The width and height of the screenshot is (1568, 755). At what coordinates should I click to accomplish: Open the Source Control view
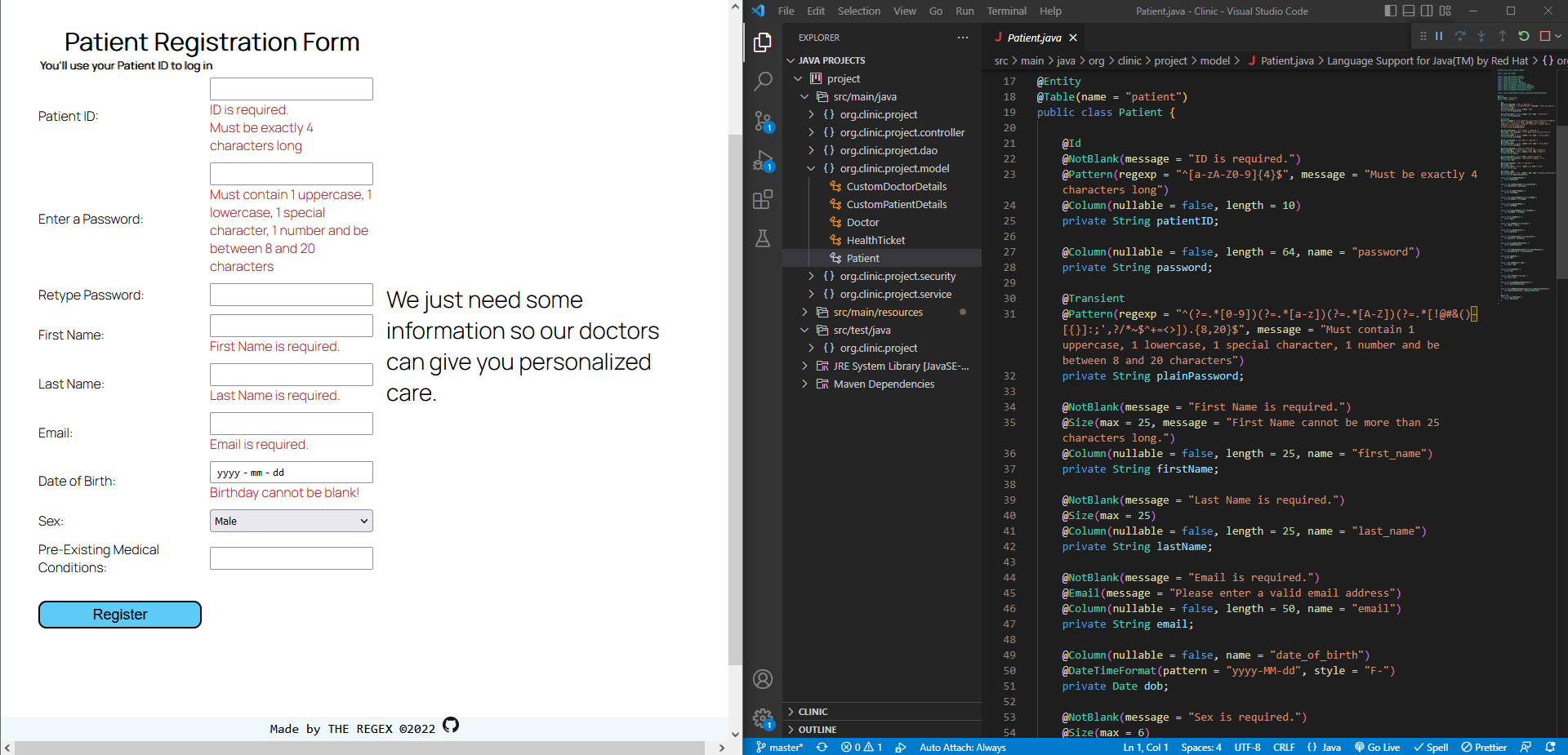(763, 121)
